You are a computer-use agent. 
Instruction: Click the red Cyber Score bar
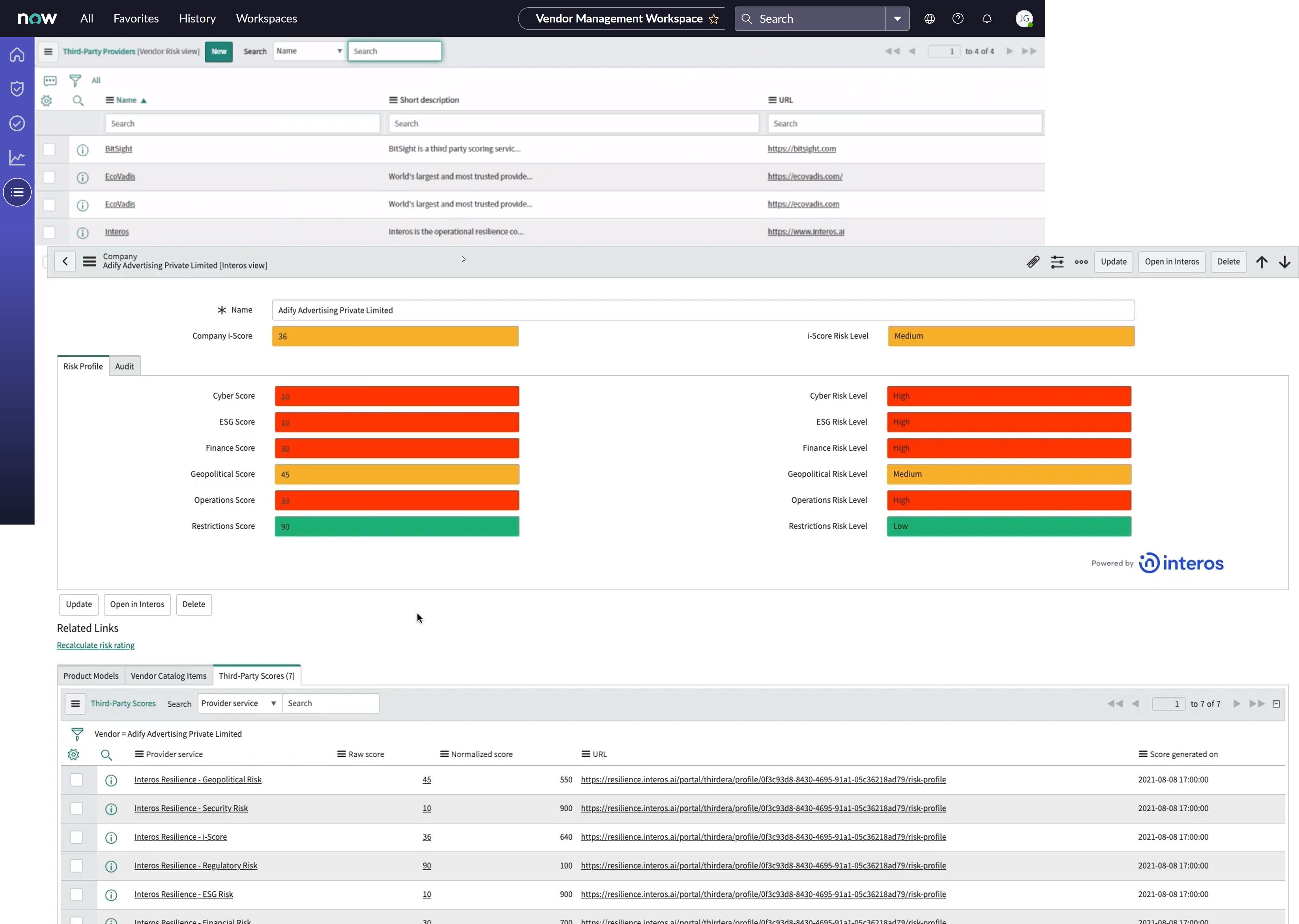click(x=397, y=397)
